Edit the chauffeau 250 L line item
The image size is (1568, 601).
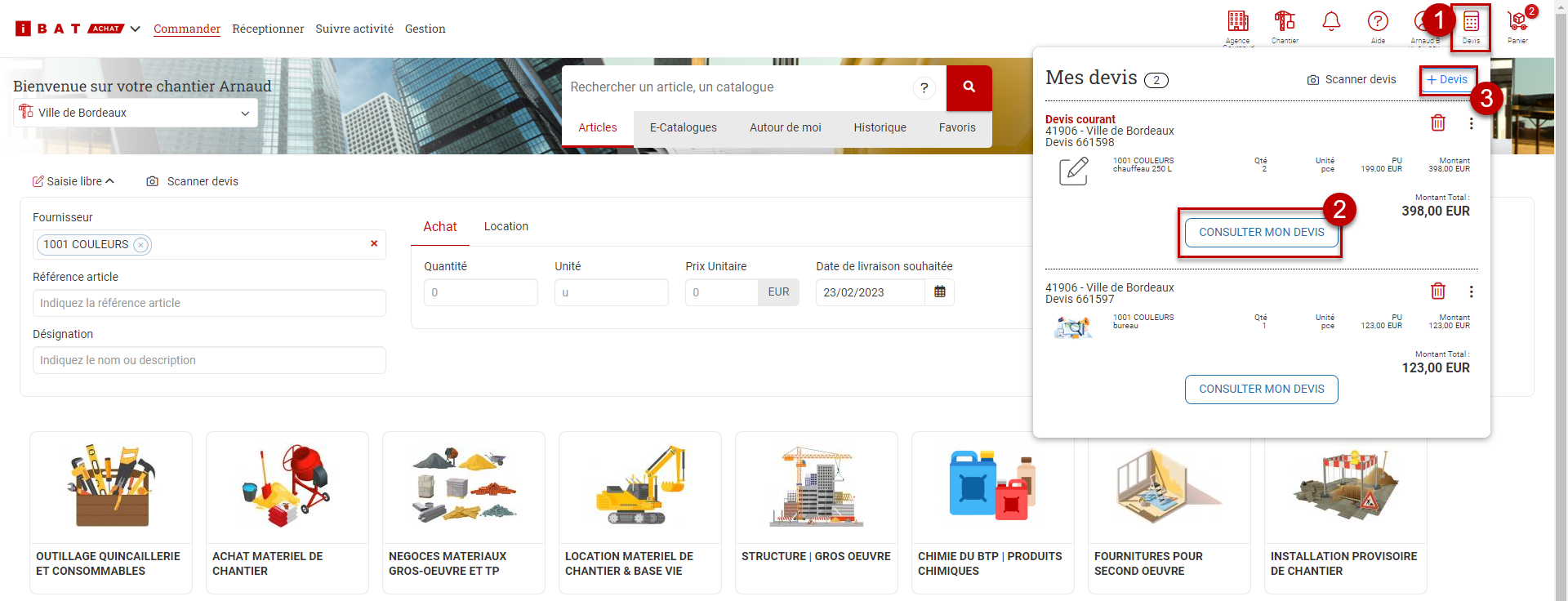[1073, 171]
